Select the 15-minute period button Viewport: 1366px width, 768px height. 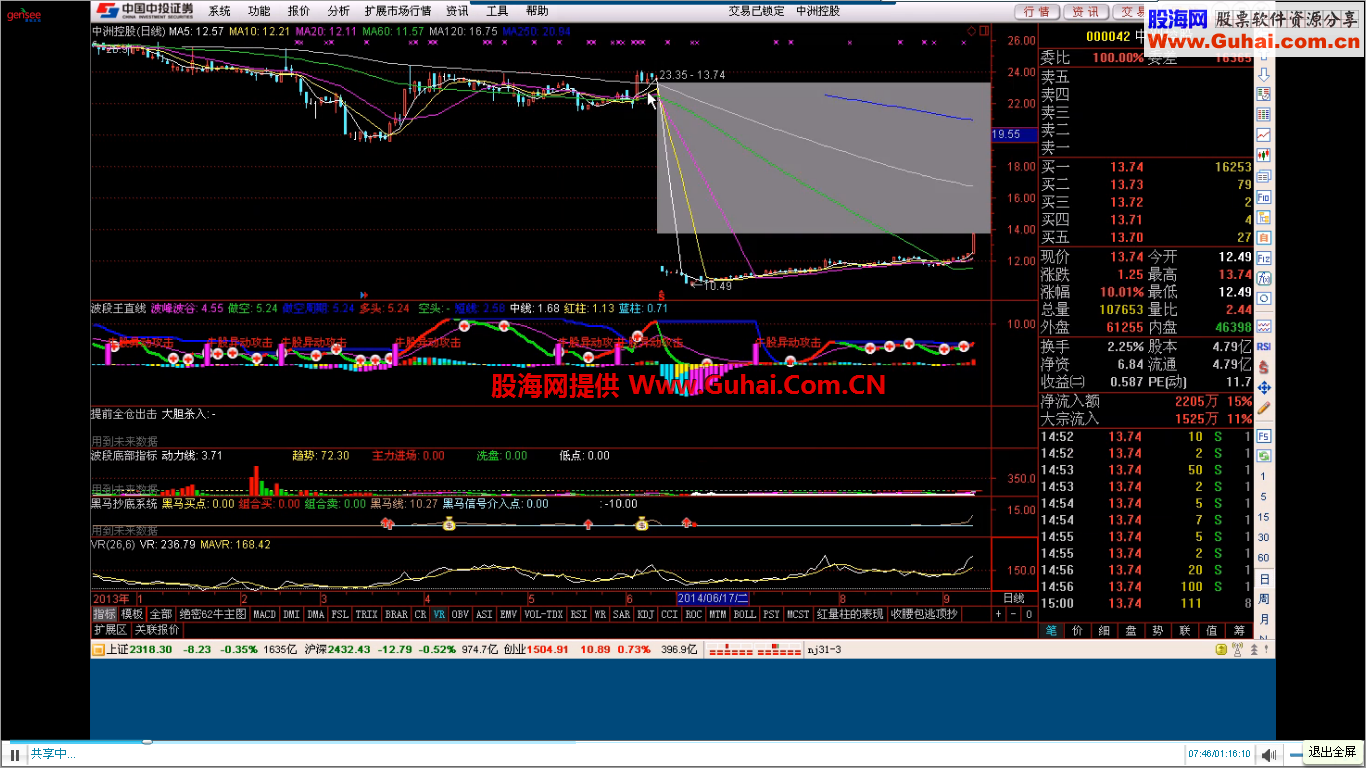pos(1264,517)
